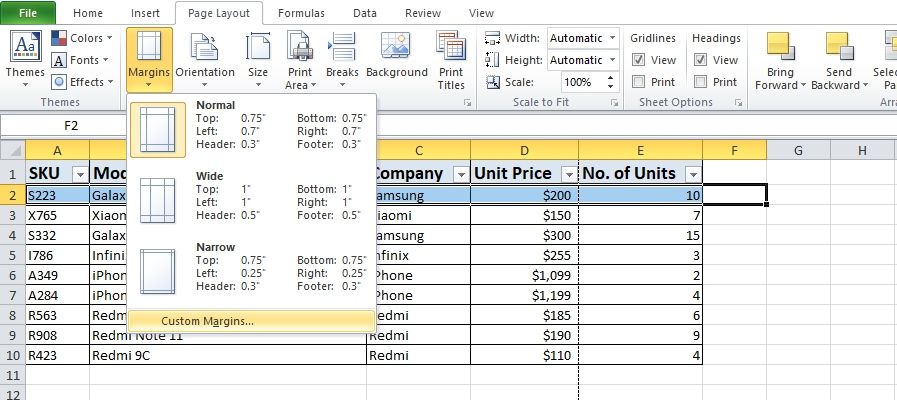The height and width of the screenshot is (400, 897).
Task: Toggle the Gridlines View checkbox
Action: [638, 60]
